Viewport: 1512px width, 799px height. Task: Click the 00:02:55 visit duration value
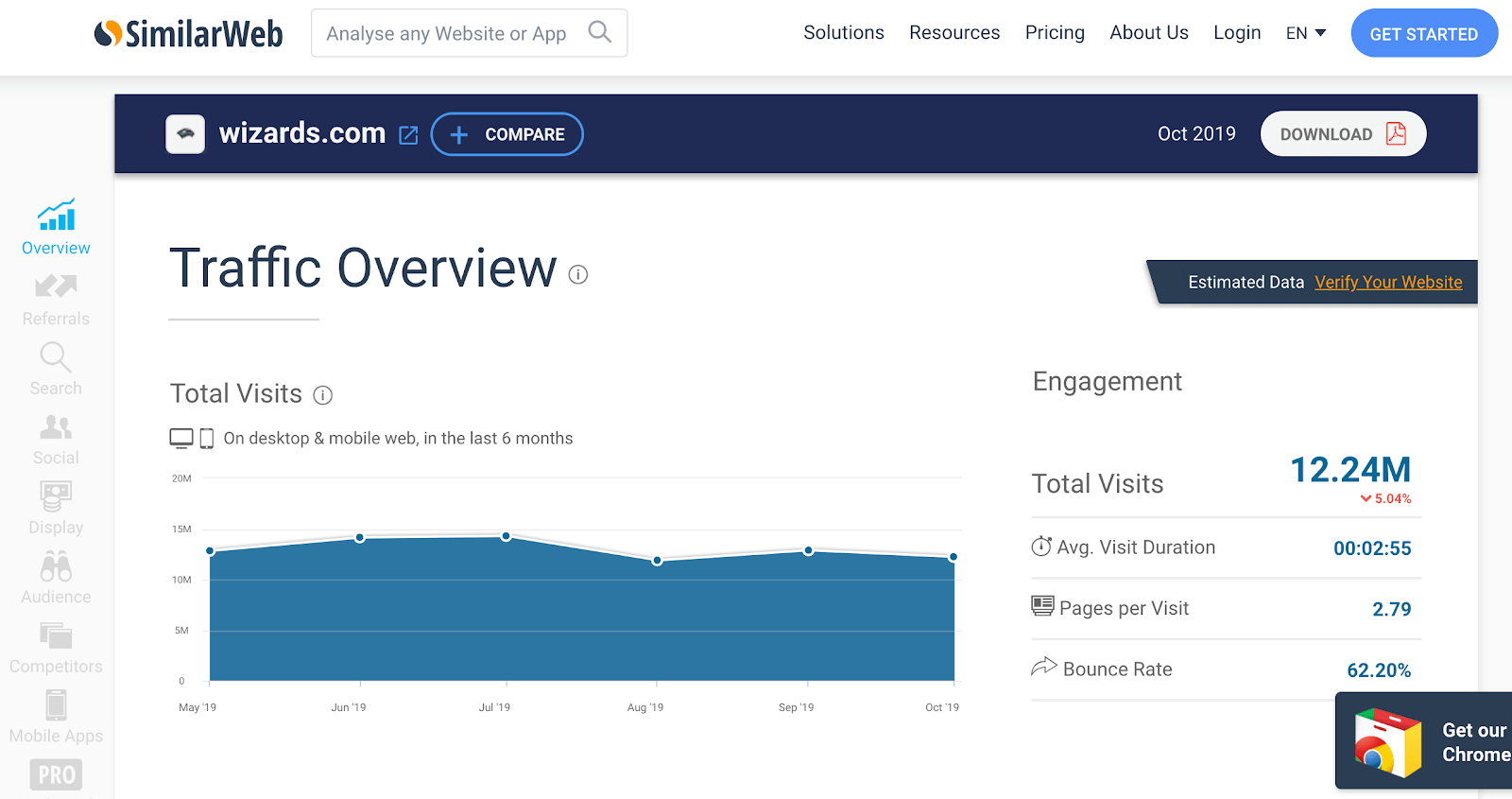point(1372,548)
